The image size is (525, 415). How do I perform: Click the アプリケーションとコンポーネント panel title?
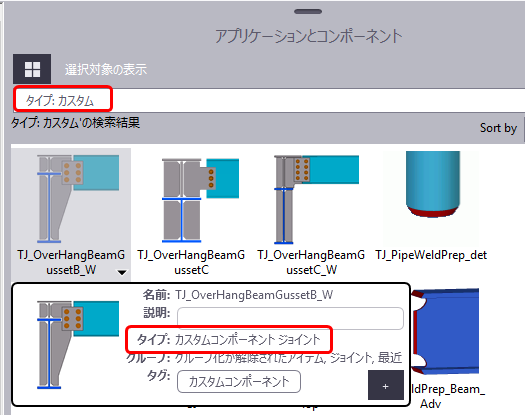[x=308, y=36]
